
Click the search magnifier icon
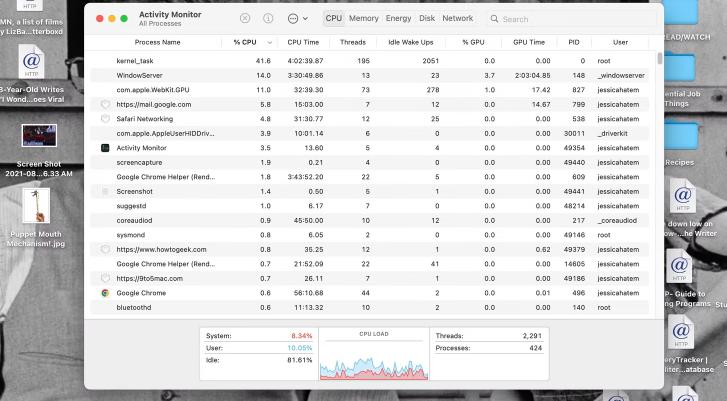pos(494,19)
